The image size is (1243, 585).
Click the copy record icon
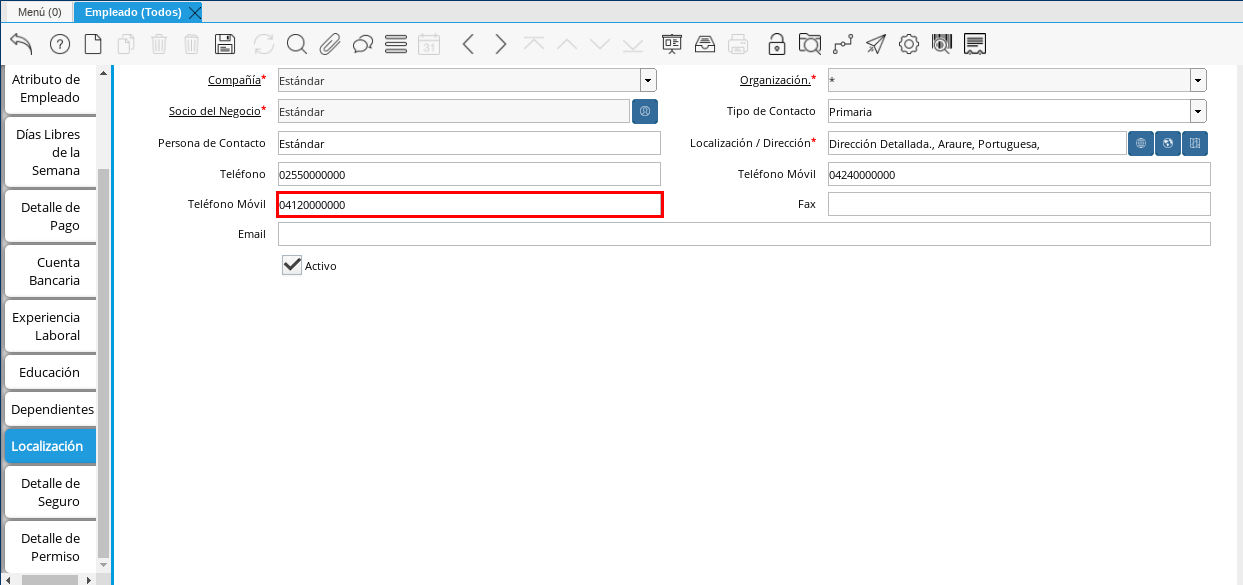coord(126,44)
